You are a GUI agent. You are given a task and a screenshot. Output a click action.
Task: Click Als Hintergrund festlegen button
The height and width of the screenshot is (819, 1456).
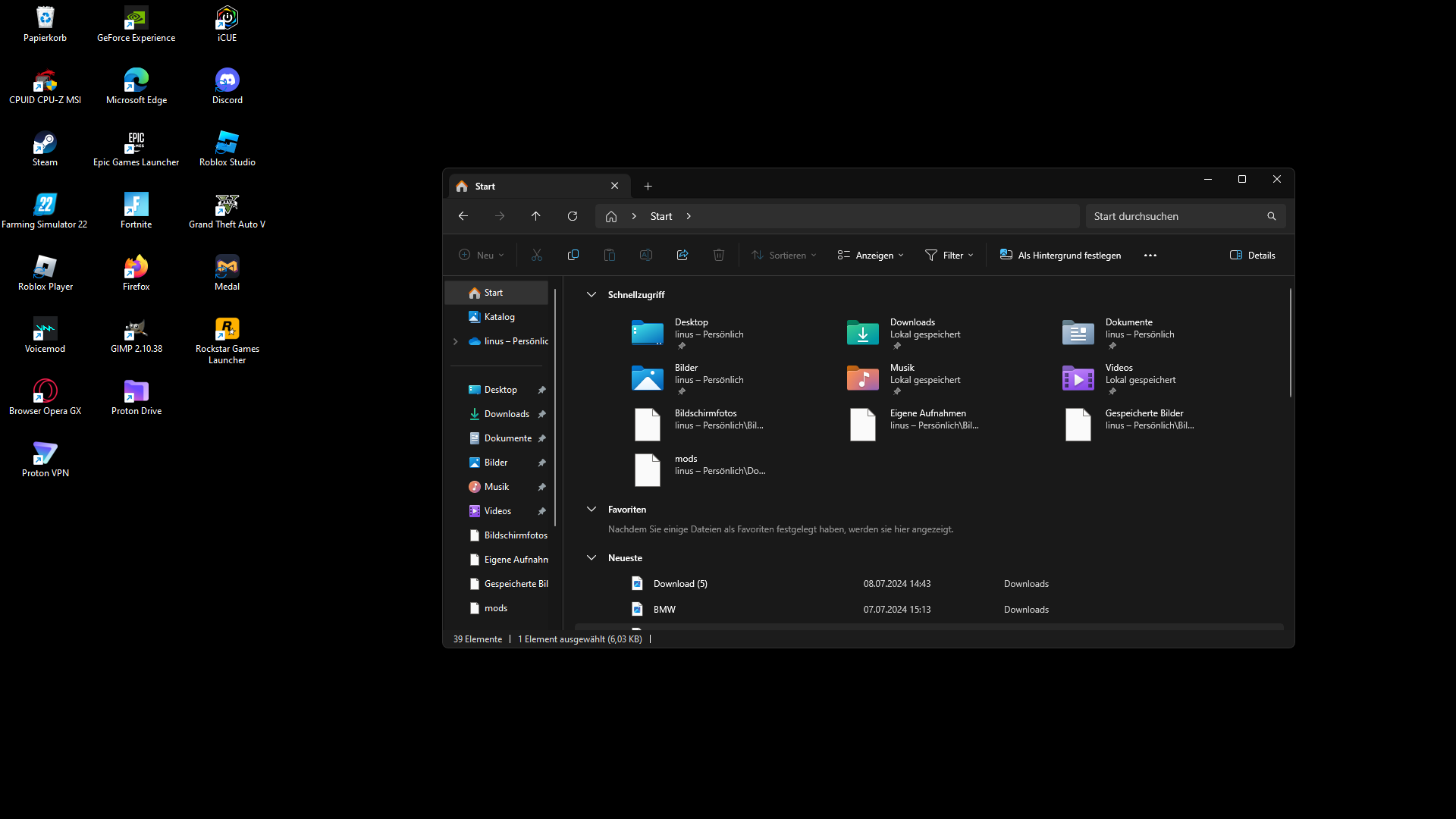point(1060,255)
